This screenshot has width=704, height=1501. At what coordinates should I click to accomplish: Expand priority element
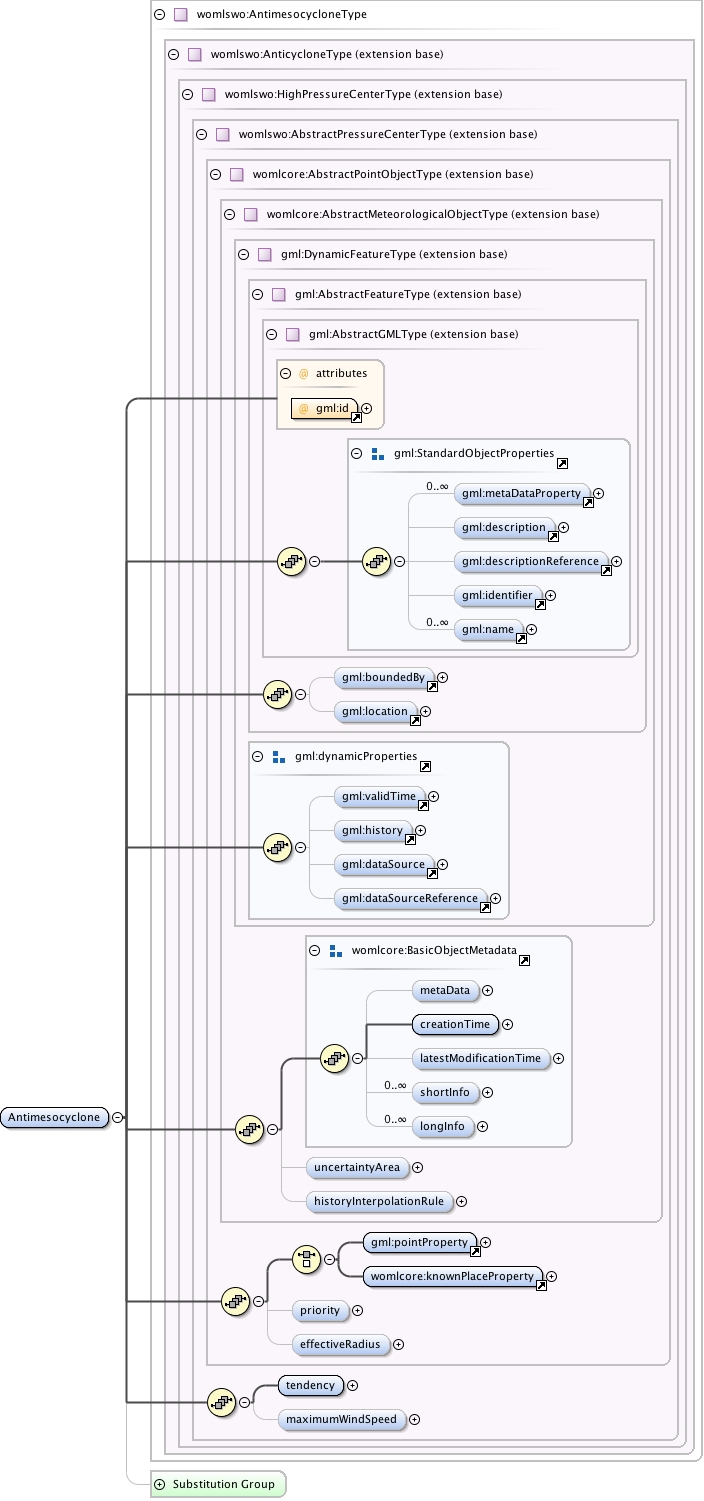tap(357, 1310)
